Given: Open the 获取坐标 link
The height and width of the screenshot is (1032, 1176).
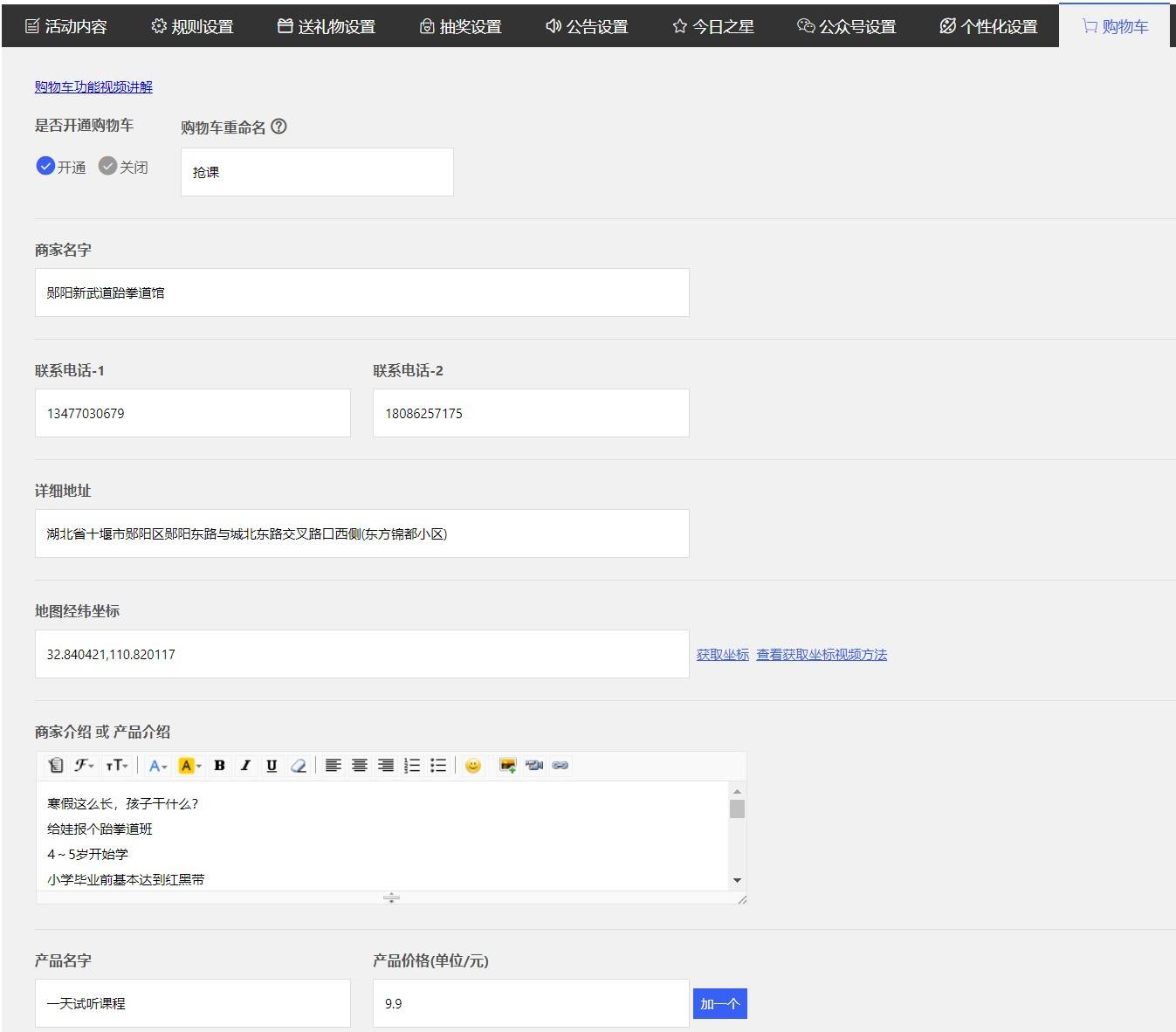Looking at the screenshot, I should [723, 655].
